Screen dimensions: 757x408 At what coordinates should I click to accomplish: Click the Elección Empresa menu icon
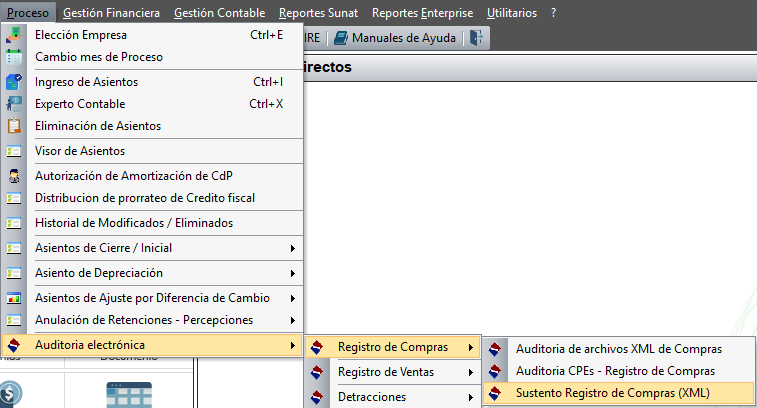click(x=14, y=35)
